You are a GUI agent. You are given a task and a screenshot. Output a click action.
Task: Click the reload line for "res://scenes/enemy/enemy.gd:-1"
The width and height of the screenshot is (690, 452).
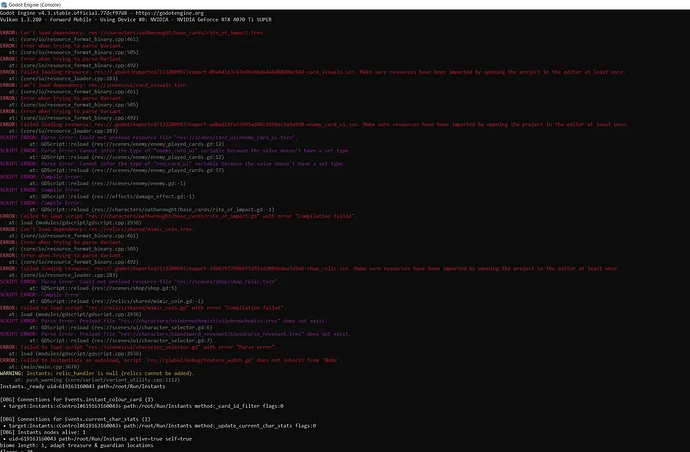107,184
